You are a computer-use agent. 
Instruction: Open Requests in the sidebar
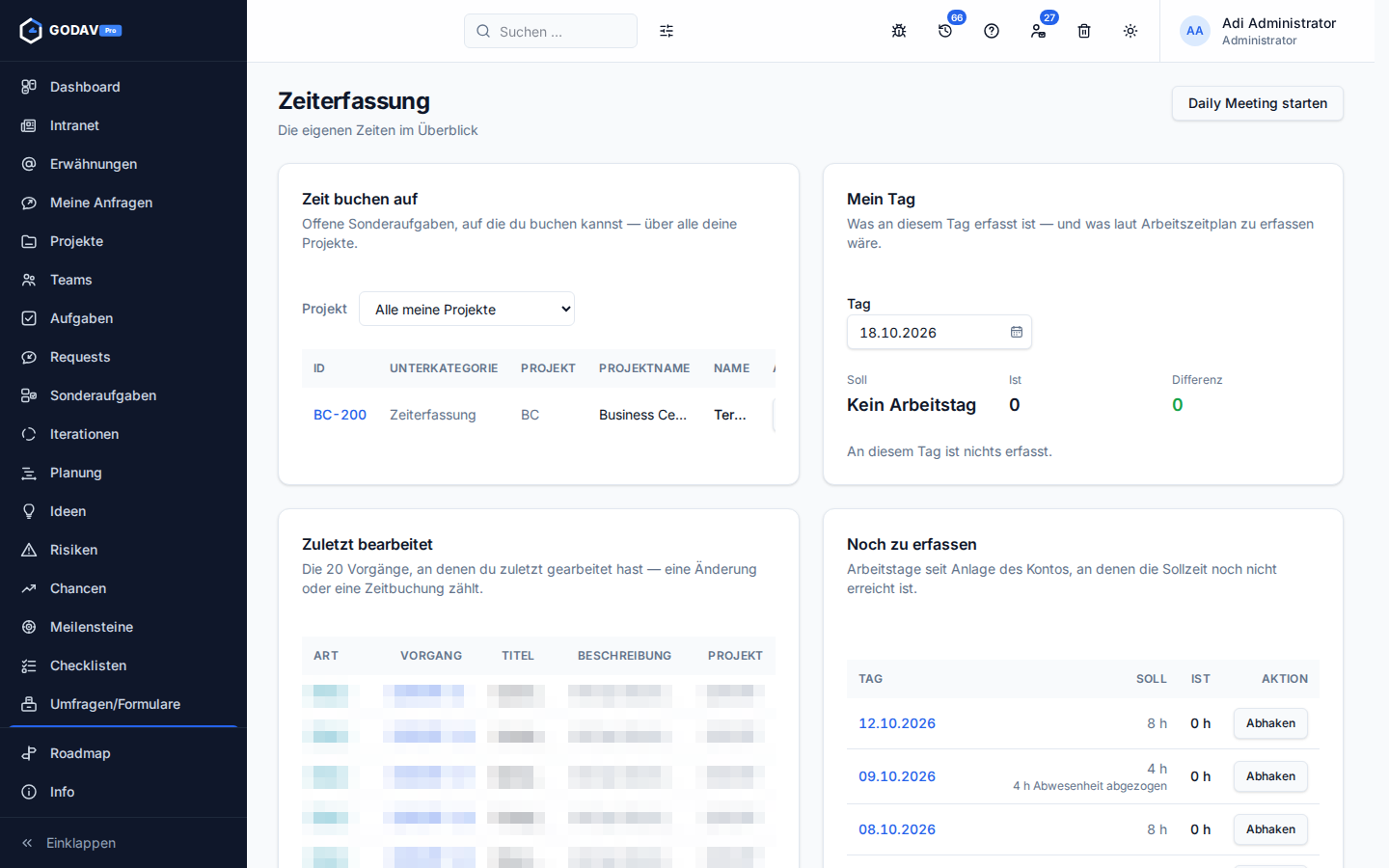(123, 357)
